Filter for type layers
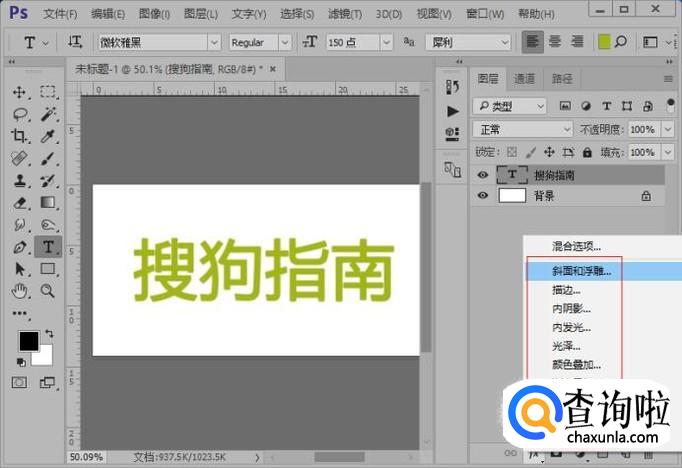 pos(606,106)
